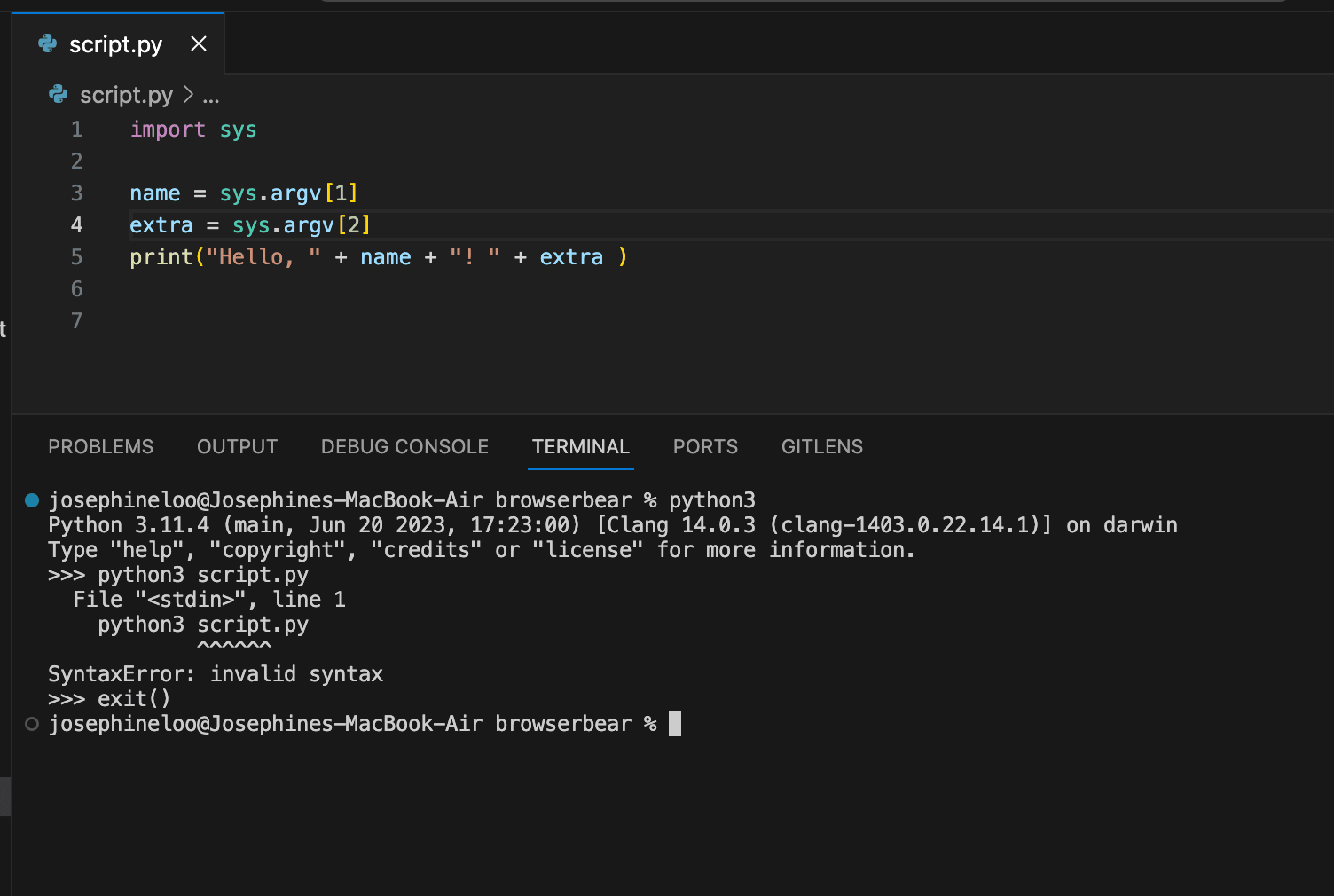1334x896 pixels.
Task: Click the blue command status dot in terminal
Action: (x=32, y=500)
